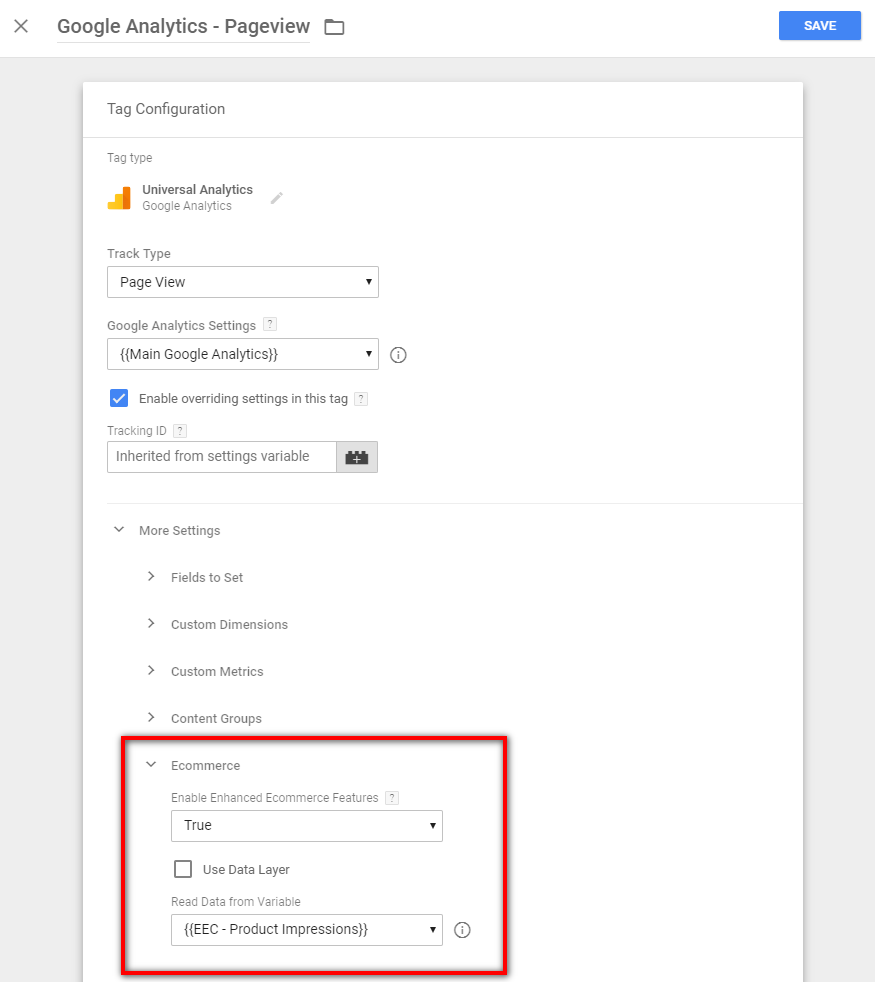The image size is (875, 982).
Task: Click info icon beside EEC - Product Impressions dropdown
Action: tap(462, 930)
